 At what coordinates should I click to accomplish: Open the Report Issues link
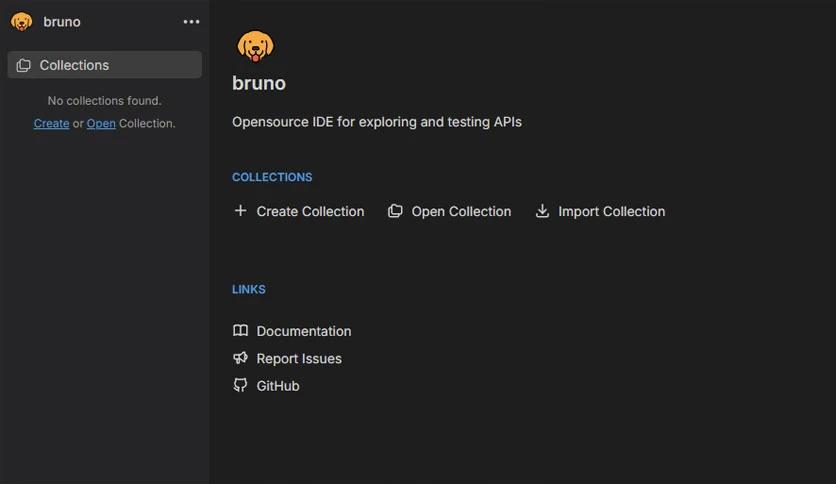[x=287, y=358]
